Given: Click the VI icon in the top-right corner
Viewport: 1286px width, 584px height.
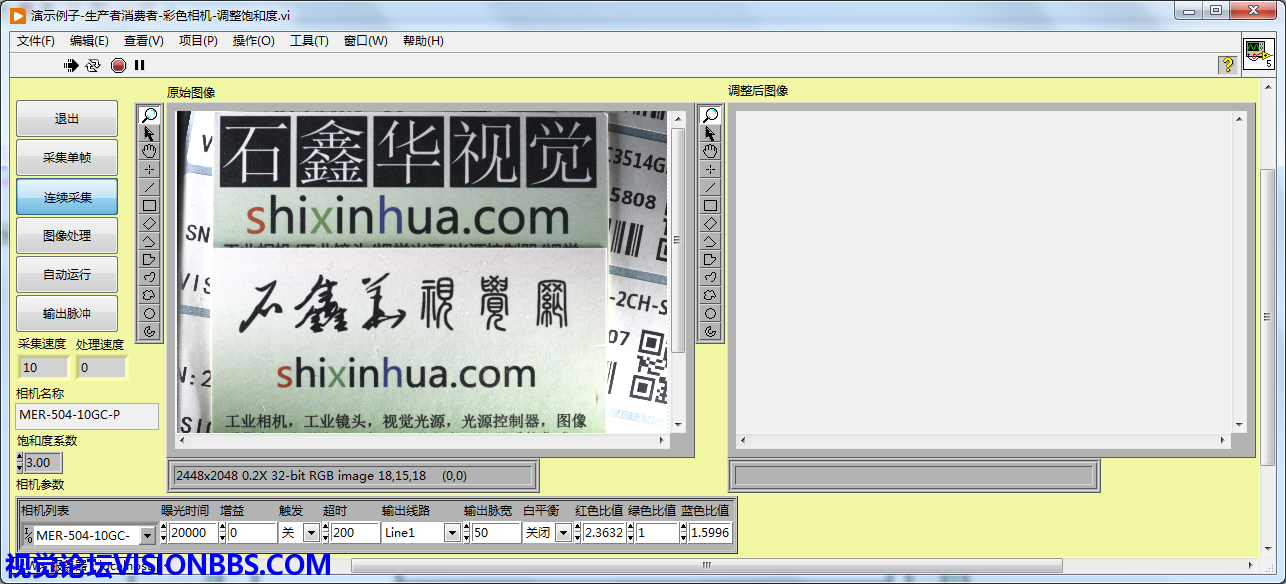Looking at the screenshot, I should coord(1259,53).
